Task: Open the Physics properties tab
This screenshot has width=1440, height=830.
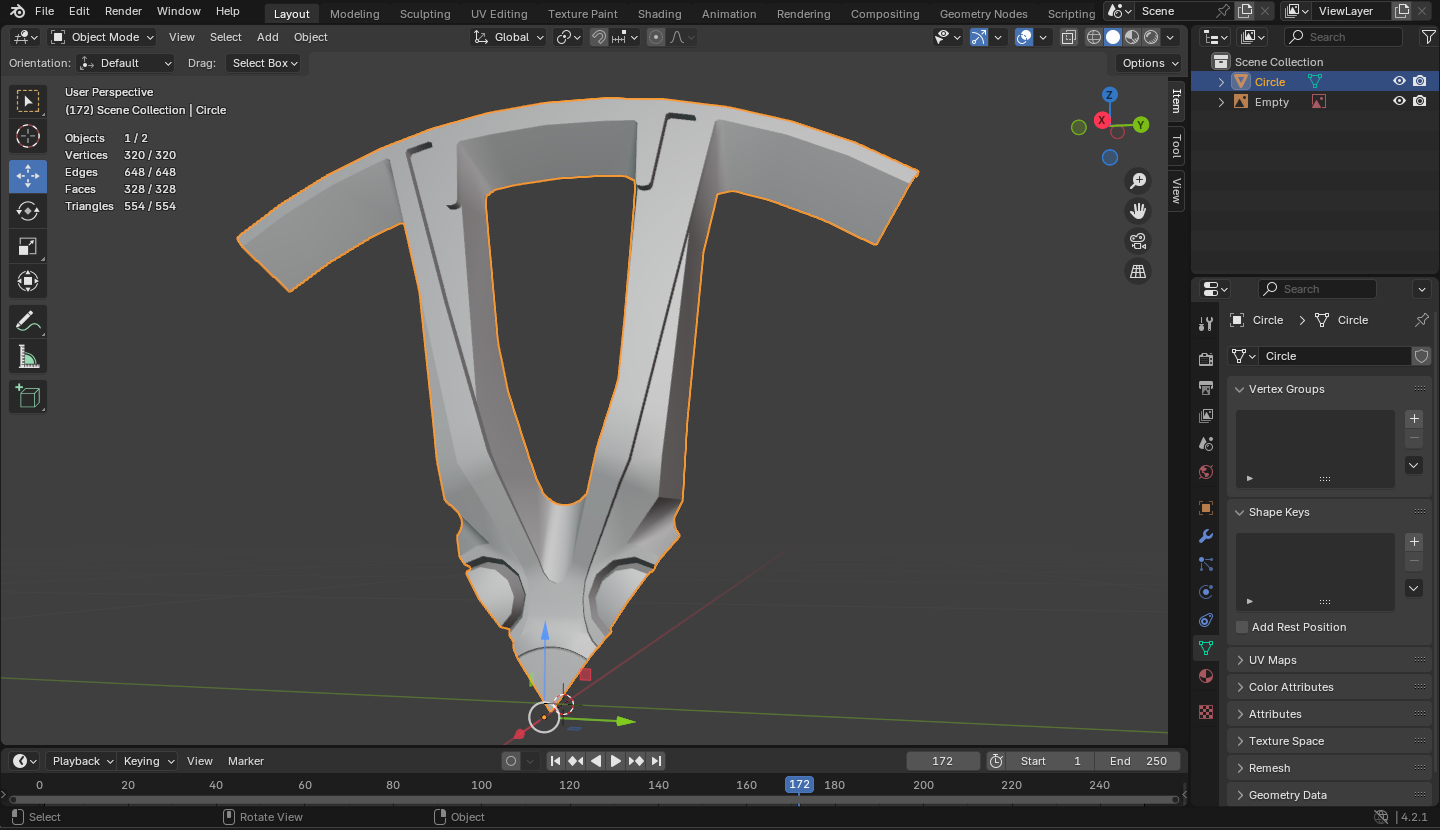Action: [1206, 592]
